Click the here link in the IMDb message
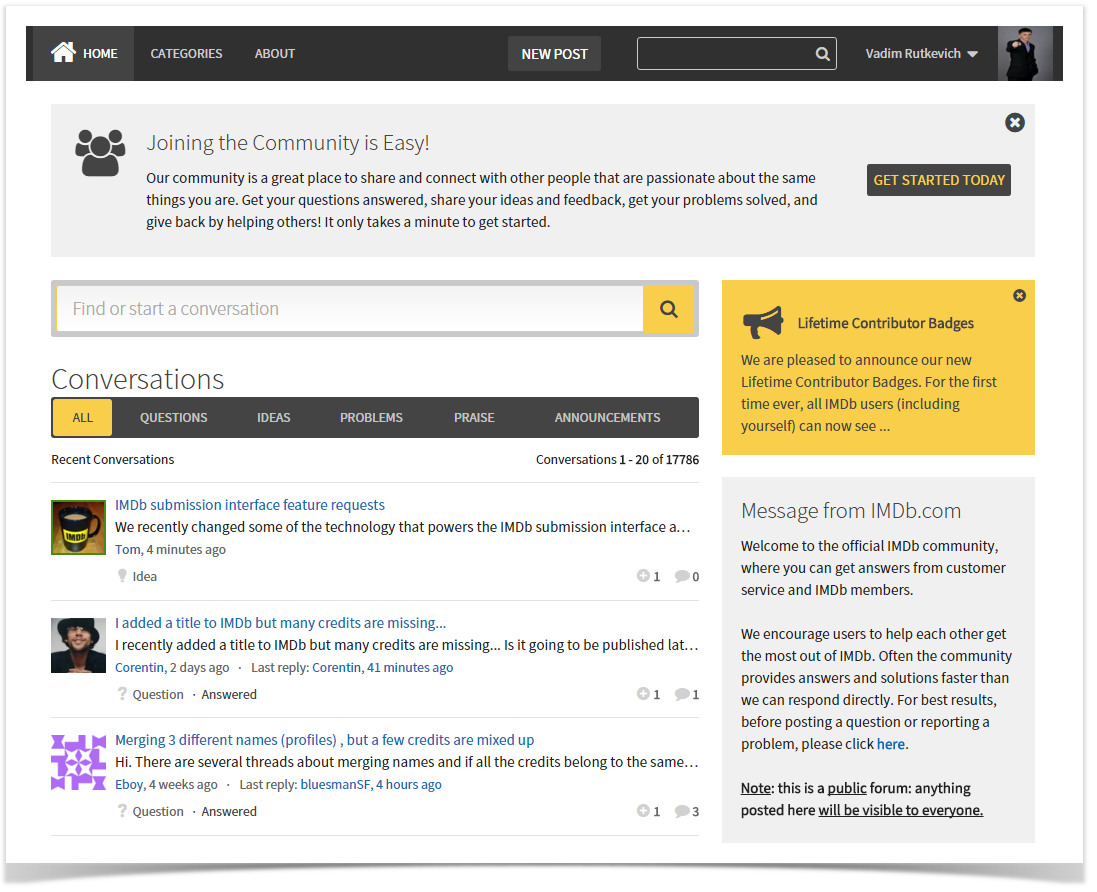Screen dimensions: 1097x892 pyautogui.click(x=891, y=744)
